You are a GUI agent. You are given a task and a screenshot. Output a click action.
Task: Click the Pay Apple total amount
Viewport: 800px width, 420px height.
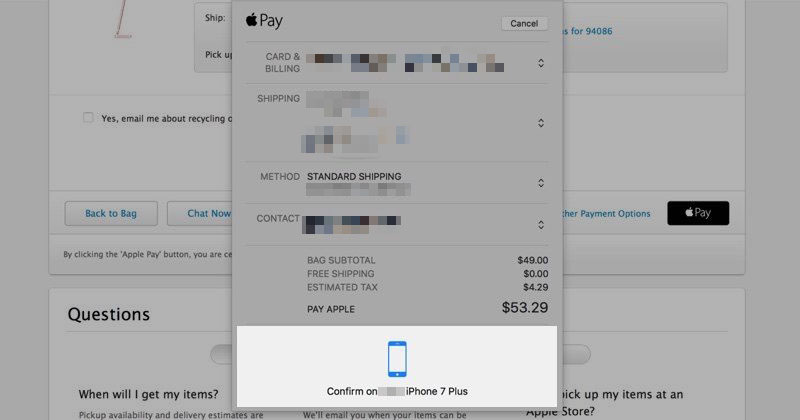(524, 307)
